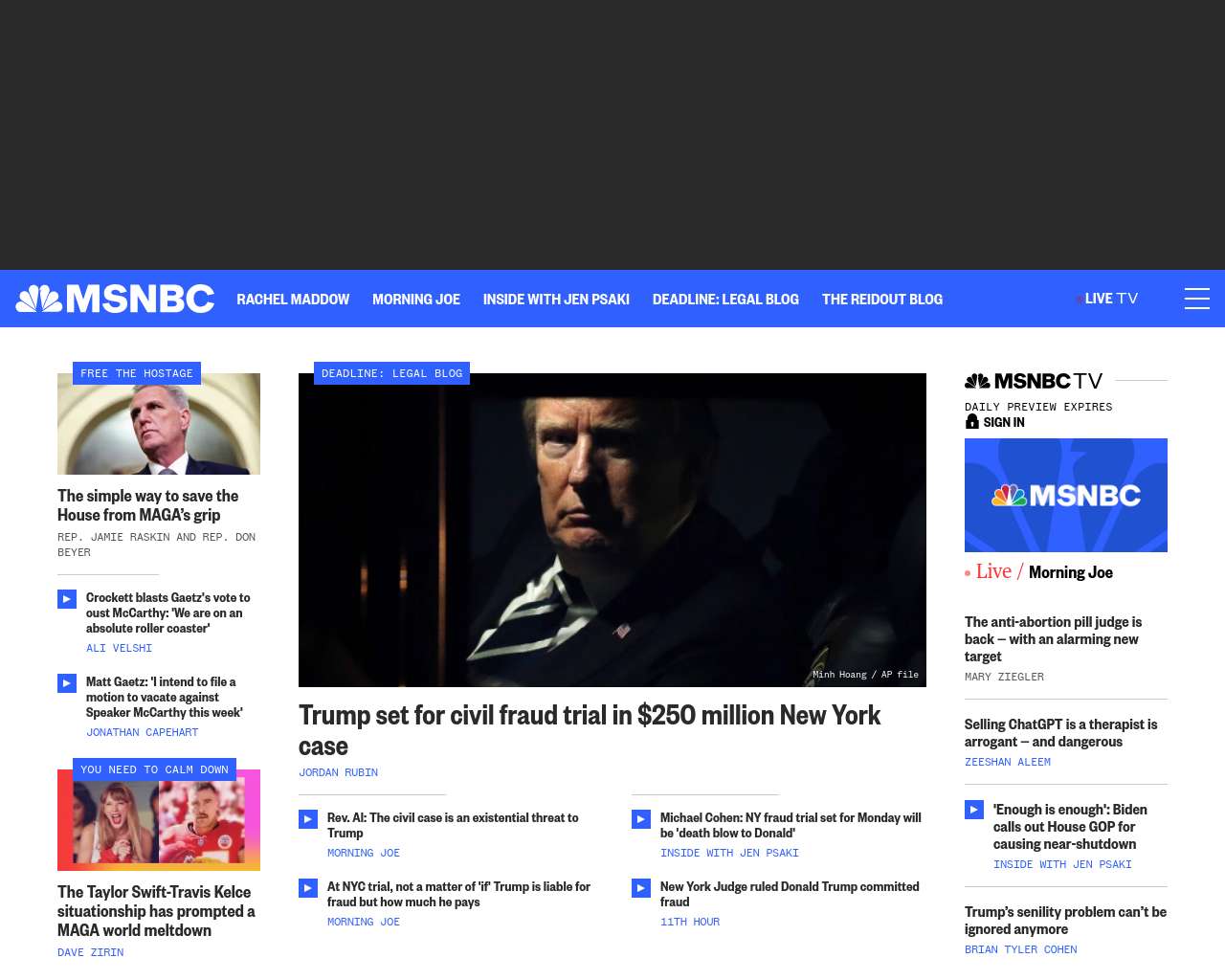Play the MSNBC live video preview
The image size is (1225, 980).
[1066, 495]
